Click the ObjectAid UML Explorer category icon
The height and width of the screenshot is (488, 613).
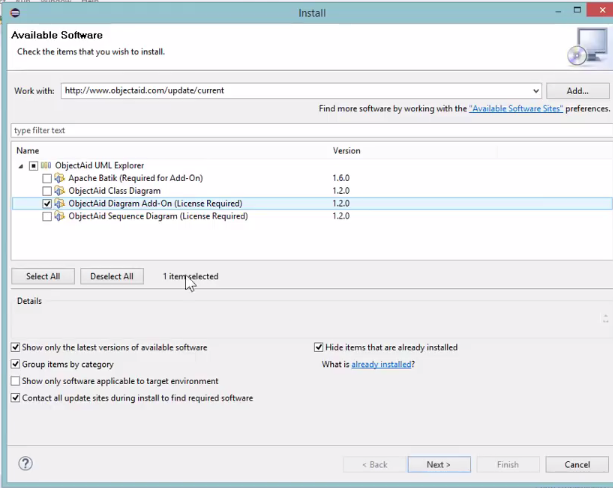pyautogui.click(x=46, y=165)
